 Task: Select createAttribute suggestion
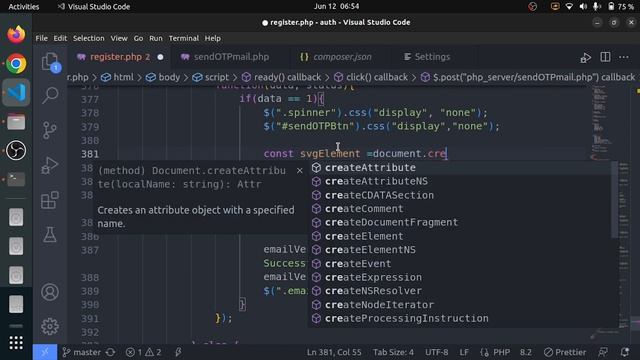click(459, 168)
